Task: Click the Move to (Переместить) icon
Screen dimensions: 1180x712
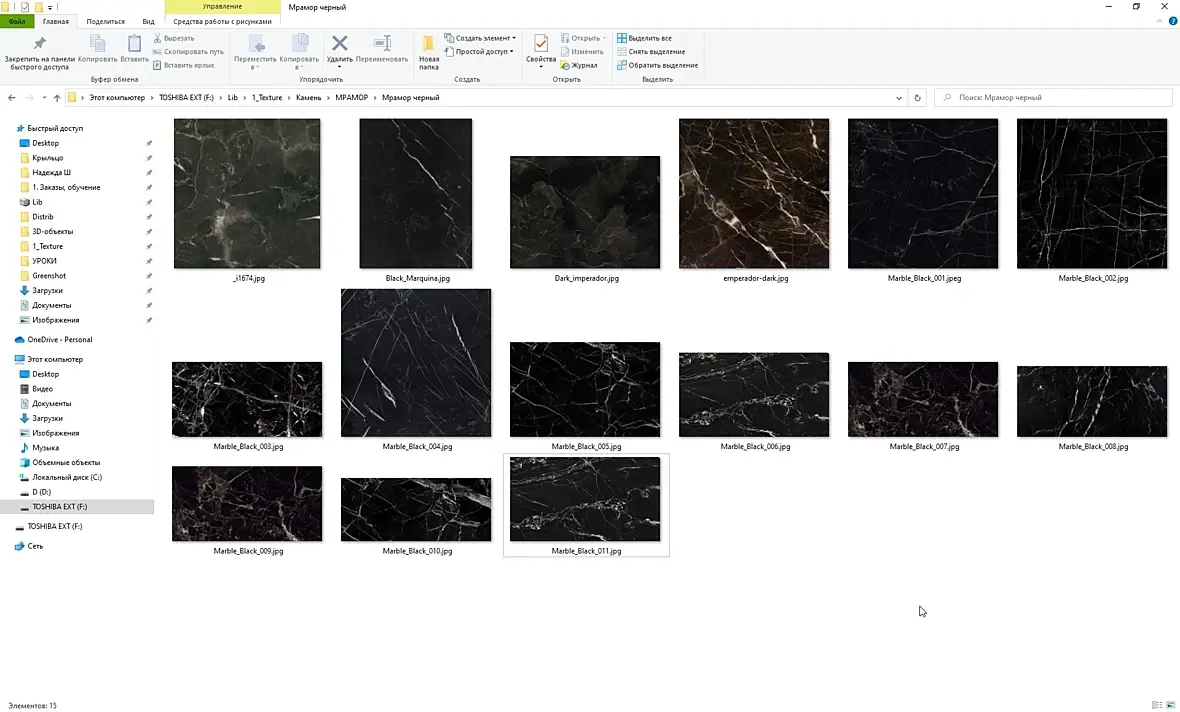Action: pos(255,44)
